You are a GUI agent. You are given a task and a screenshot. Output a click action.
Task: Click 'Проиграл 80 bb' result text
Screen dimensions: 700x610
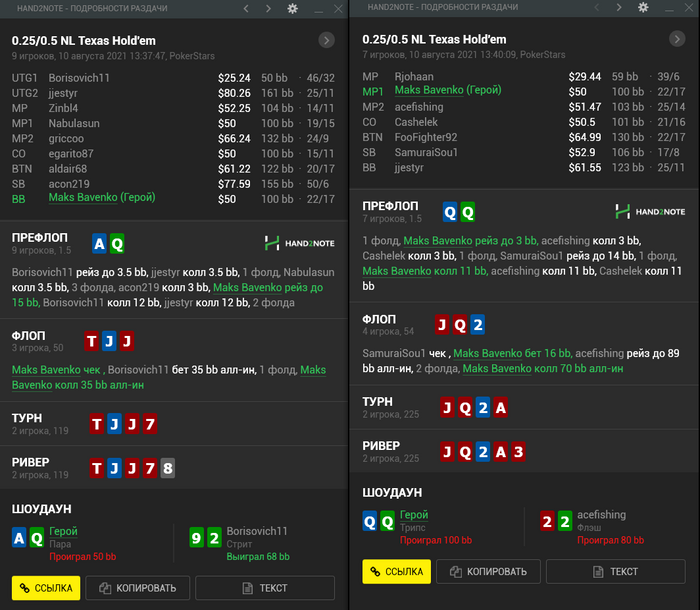pyautogui.click(x=611, y=540)
